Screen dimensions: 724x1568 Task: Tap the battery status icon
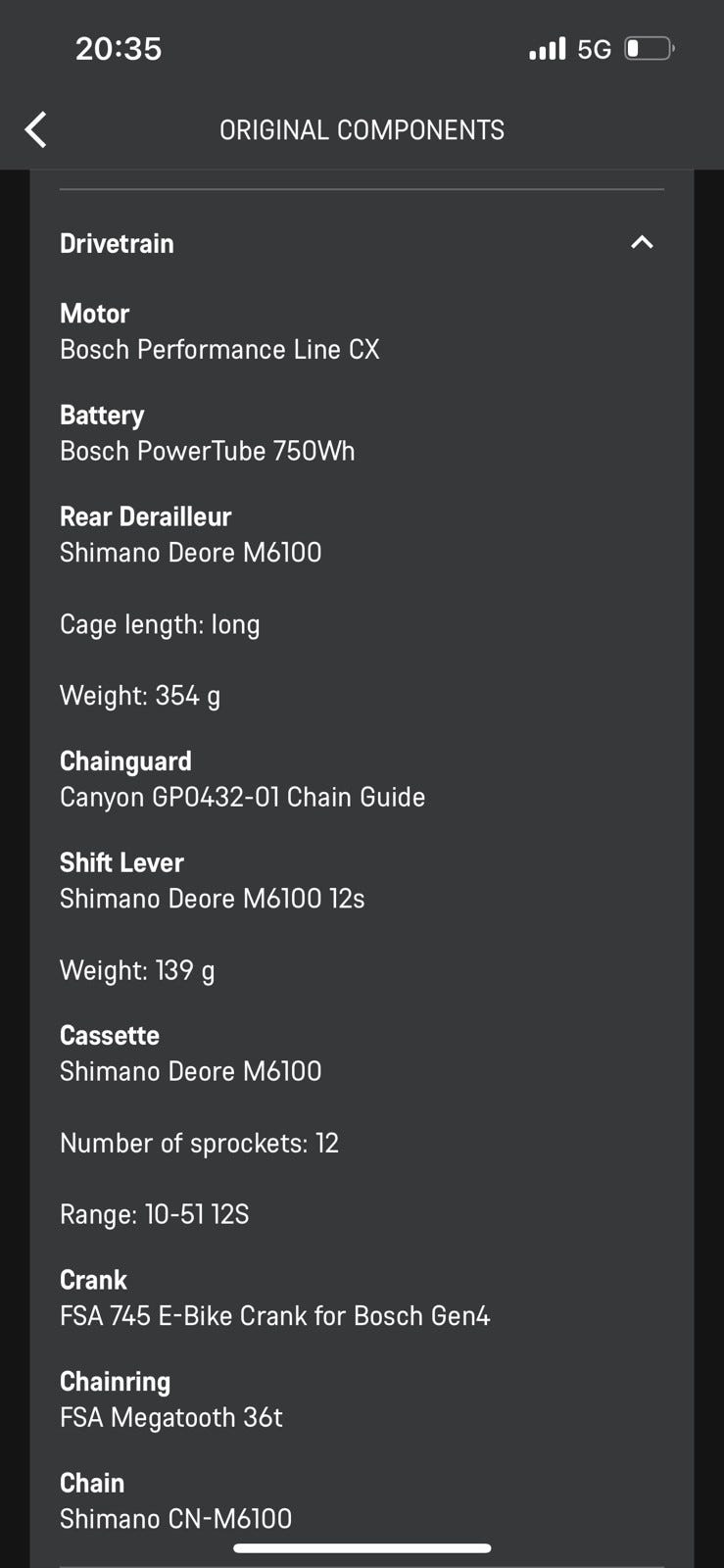click(650, 48)
